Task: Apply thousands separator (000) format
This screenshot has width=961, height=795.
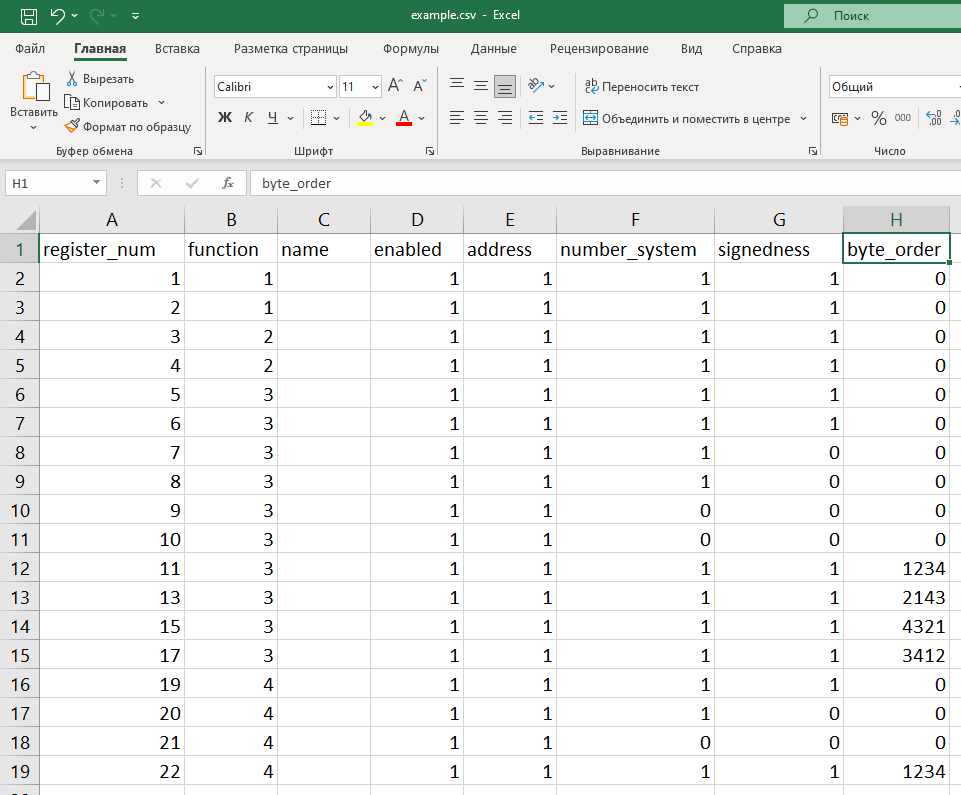Action: (902, 118)
